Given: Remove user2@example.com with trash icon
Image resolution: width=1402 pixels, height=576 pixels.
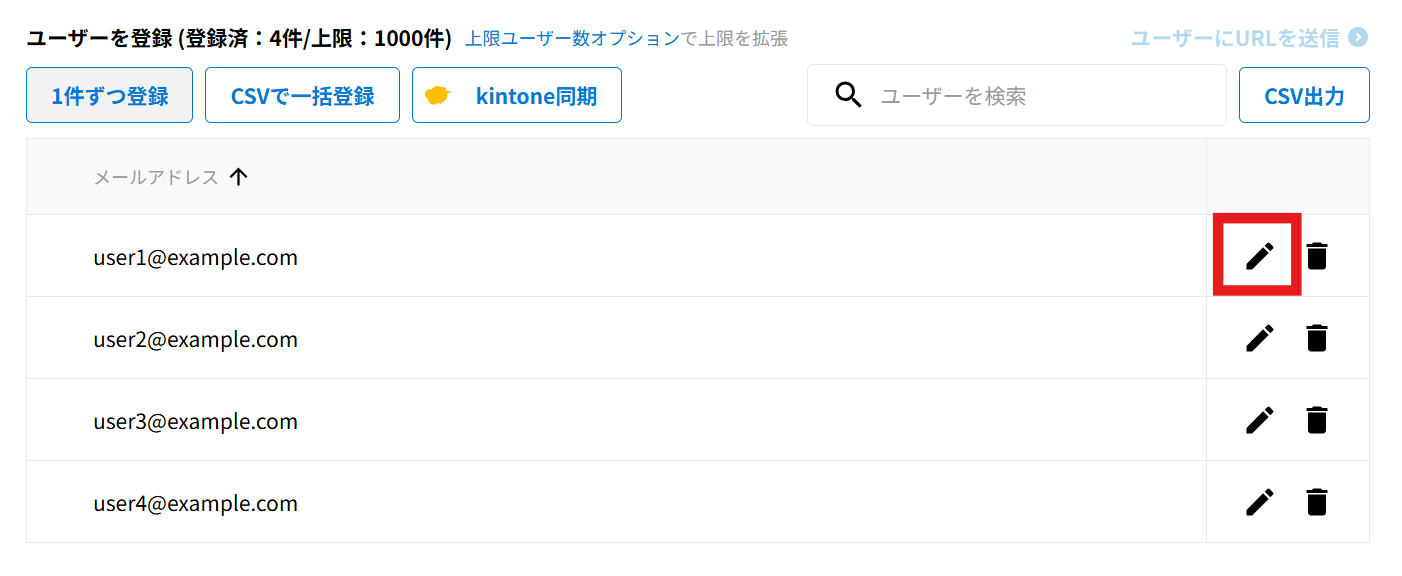Looking at the screenshot, I should tap(1317, 338).
